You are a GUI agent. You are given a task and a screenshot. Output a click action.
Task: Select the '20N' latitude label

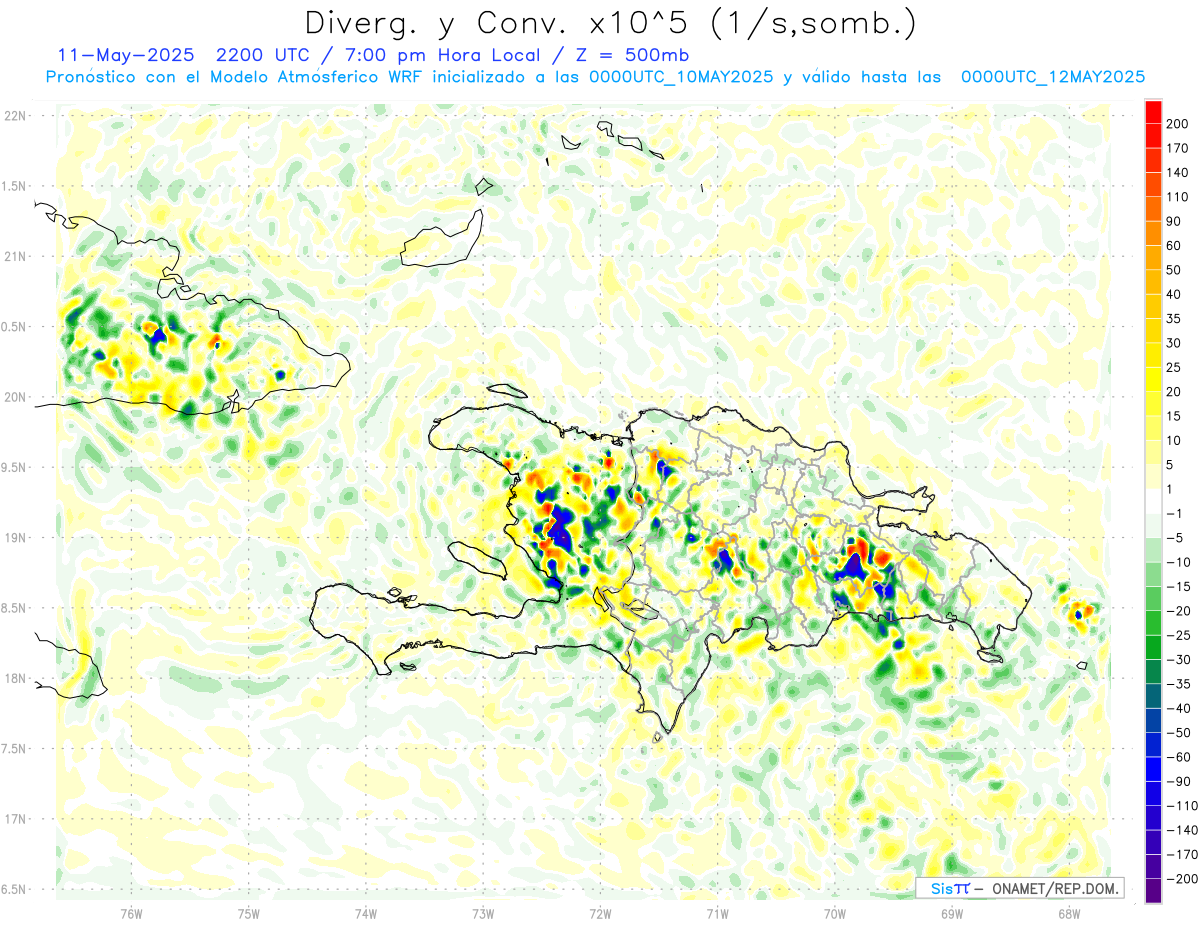(x=14, y=397)
